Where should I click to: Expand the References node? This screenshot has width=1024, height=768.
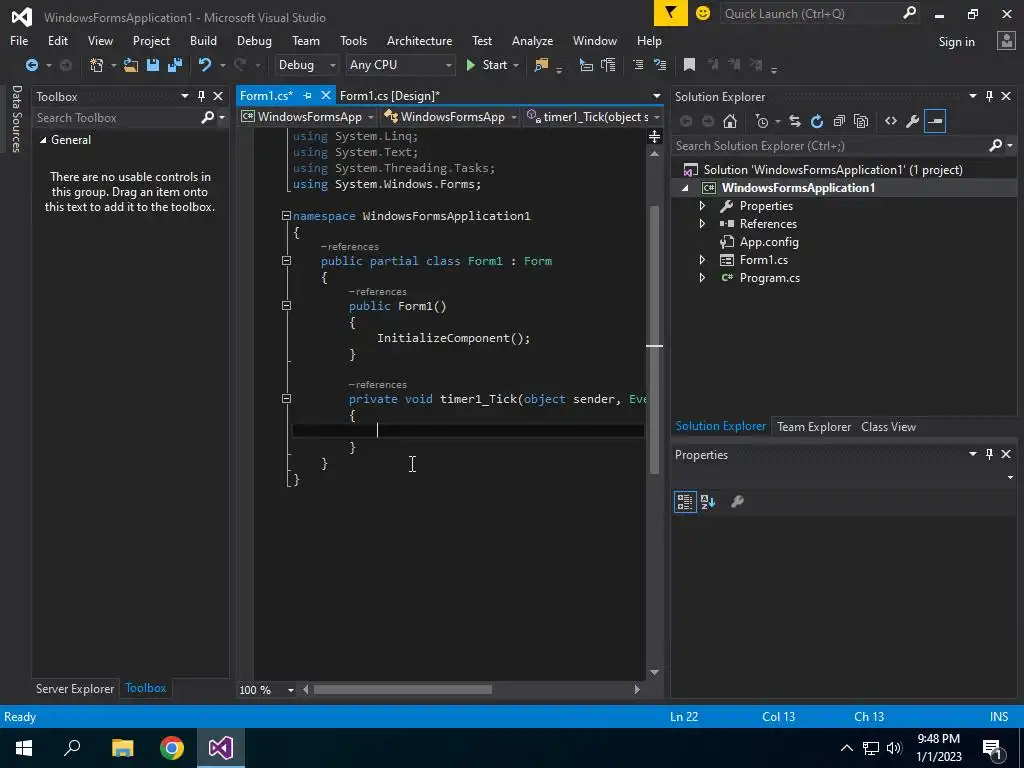click(x=703, y=223)
